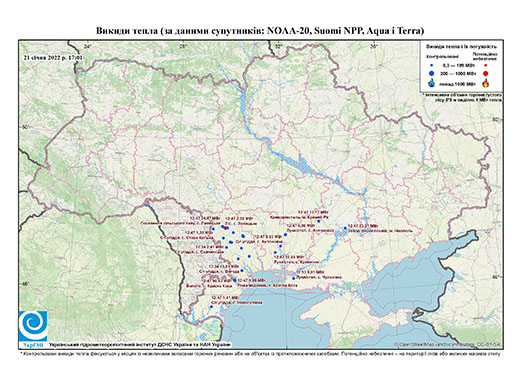Click the UkrHMI spiral logo
The width and height of the screenshot is (520, 368).
[x=33, y=326]
